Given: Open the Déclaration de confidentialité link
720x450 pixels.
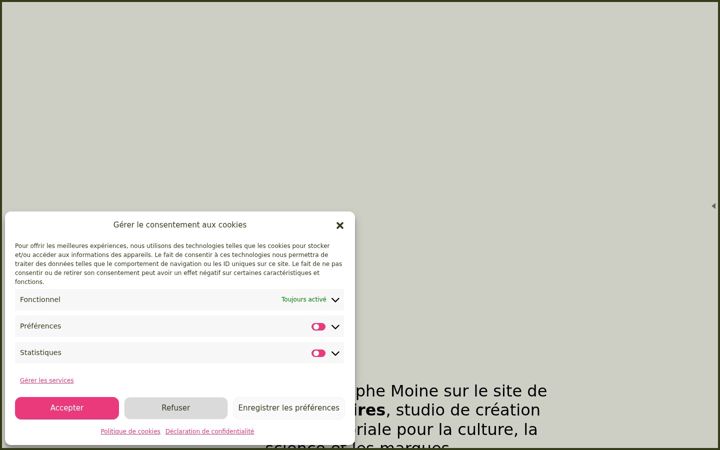Looking at the screenshot, I should [x=209, y=431].
